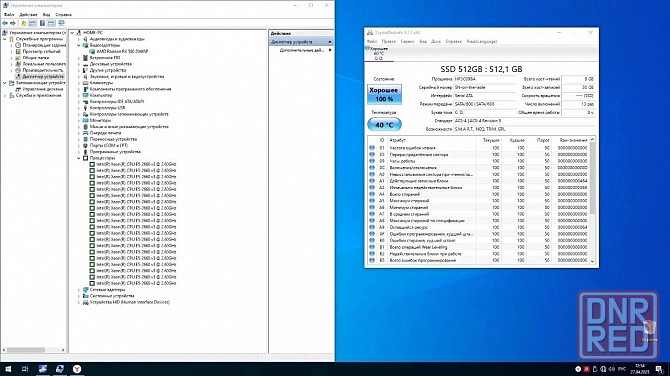
Task: Open Действие menu in Computer Management
Action: (28, 15)
